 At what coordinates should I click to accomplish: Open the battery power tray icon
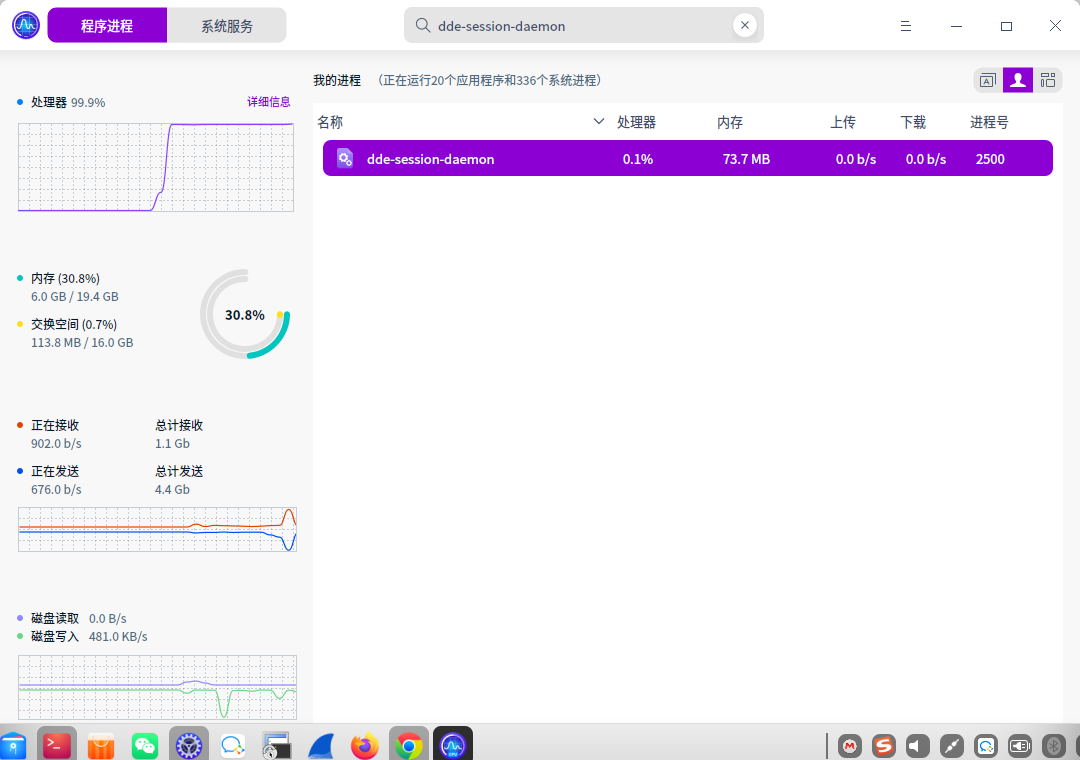point(1019,746)
